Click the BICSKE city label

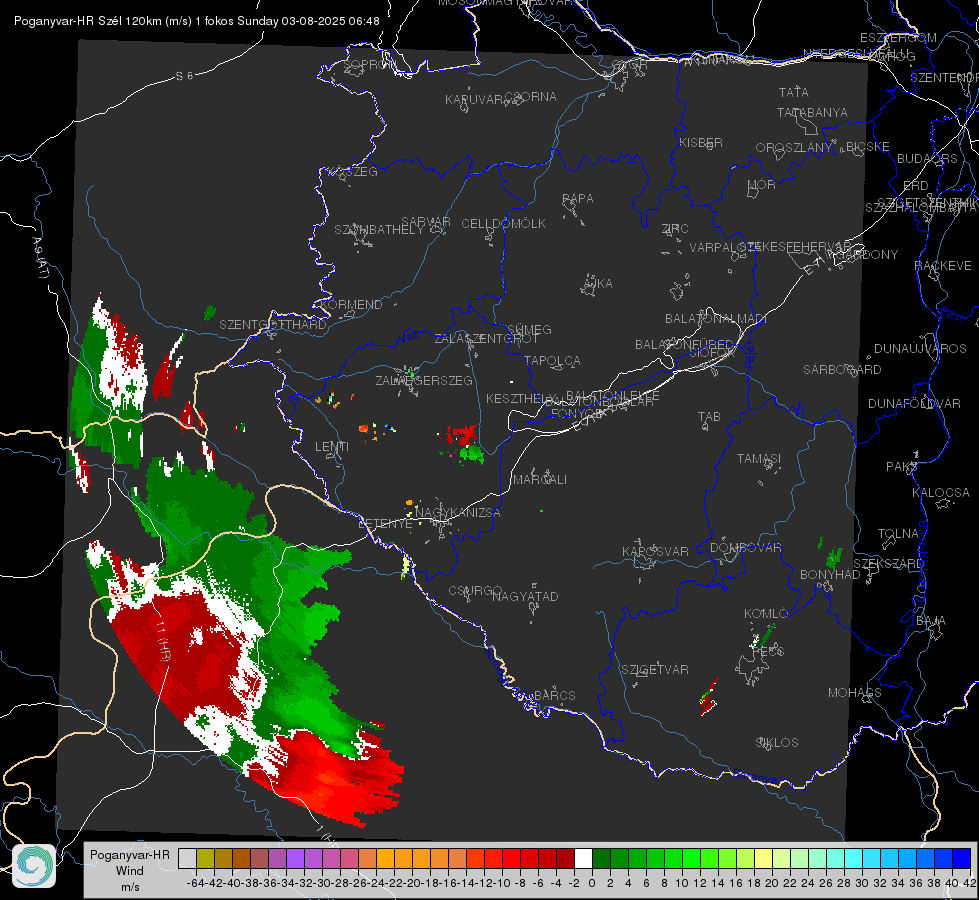[x=868, y=147]
